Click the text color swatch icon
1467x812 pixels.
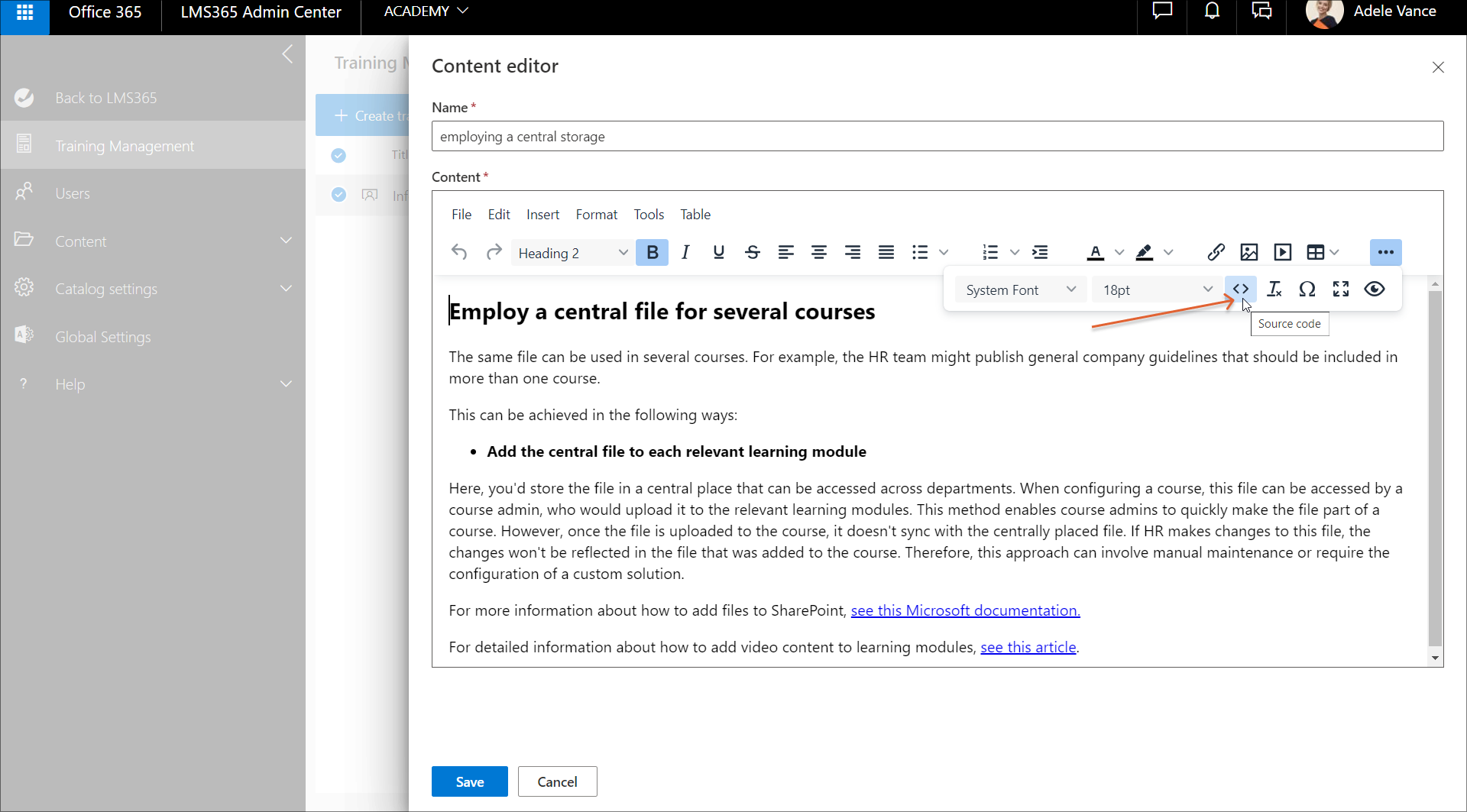point(1096,252)
